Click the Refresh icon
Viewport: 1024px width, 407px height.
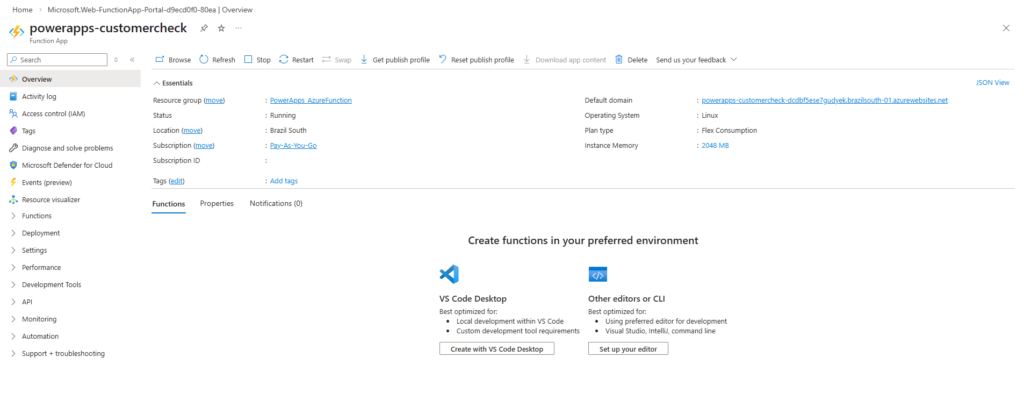[204, 59]
